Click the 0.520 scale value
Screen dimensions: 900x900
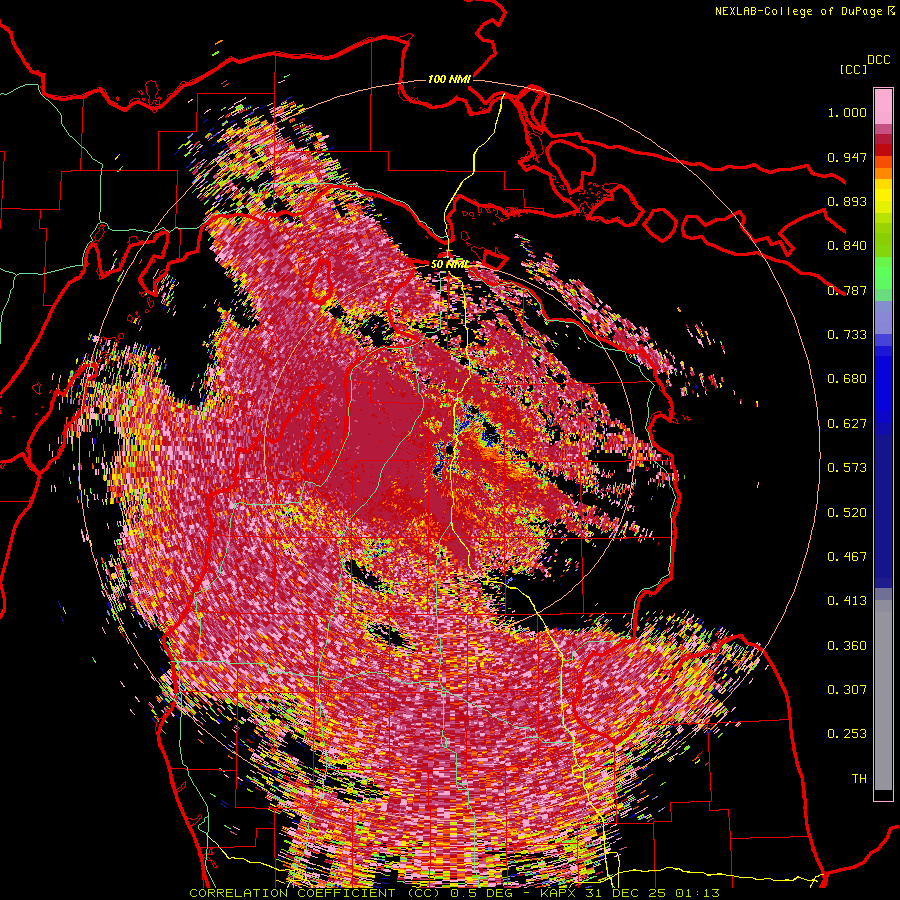(x=847, y=513)
